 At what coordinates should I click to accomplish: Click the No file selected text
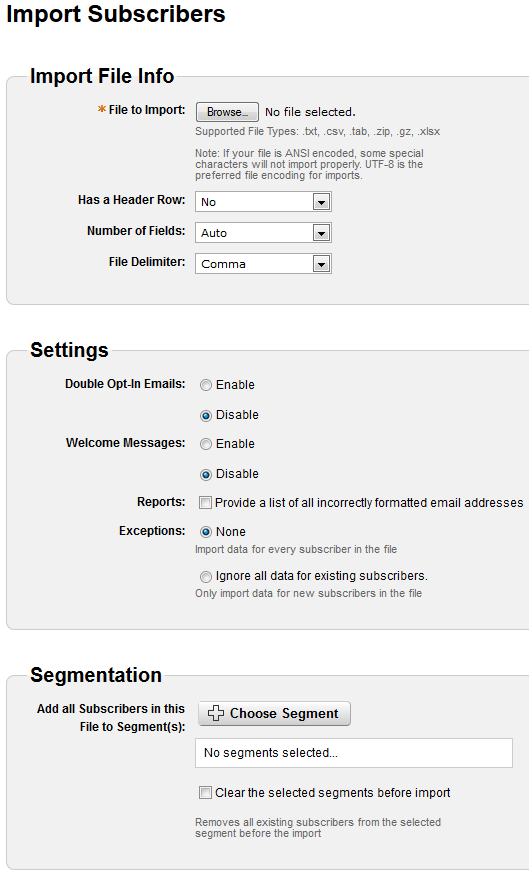pyautogui.click(x=310, y=112)
